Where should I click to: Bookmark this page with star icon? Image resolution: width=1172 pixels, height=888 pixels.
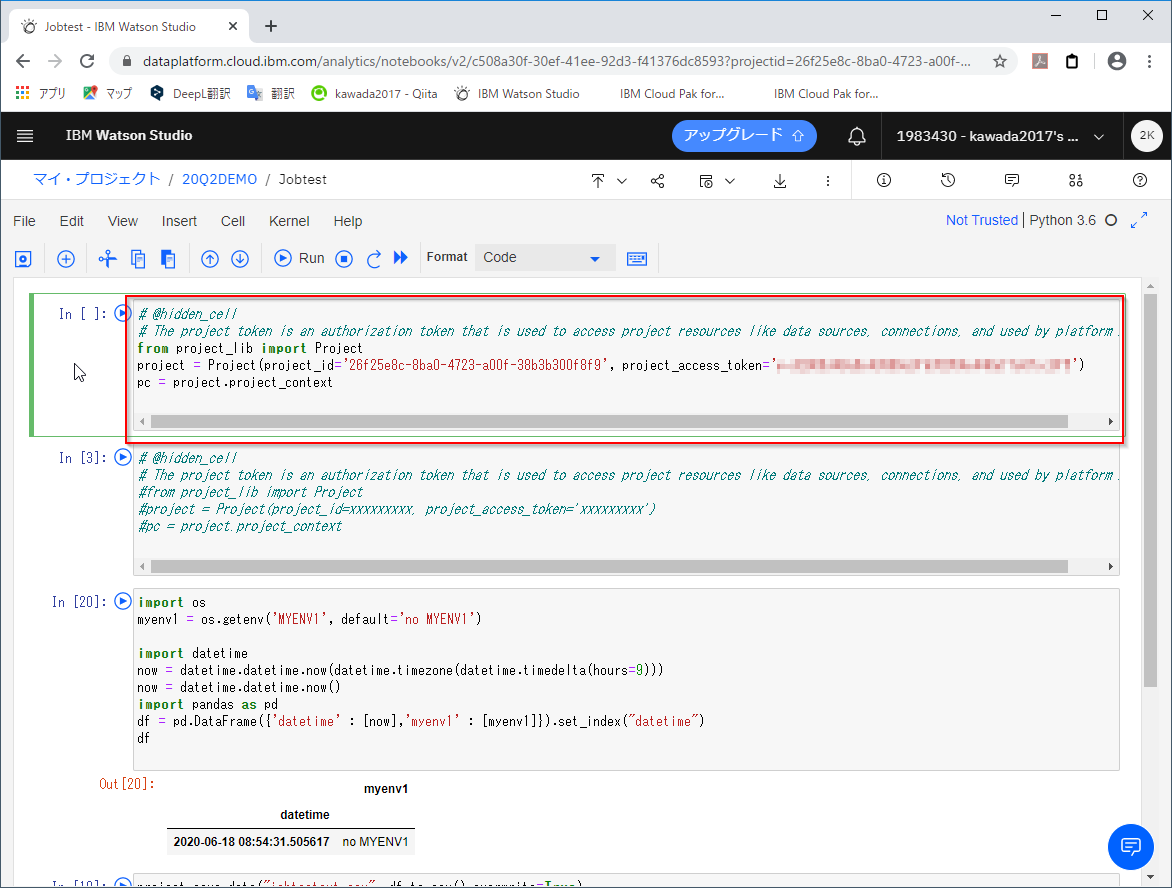pyautogui.click(x=999, y=61)
